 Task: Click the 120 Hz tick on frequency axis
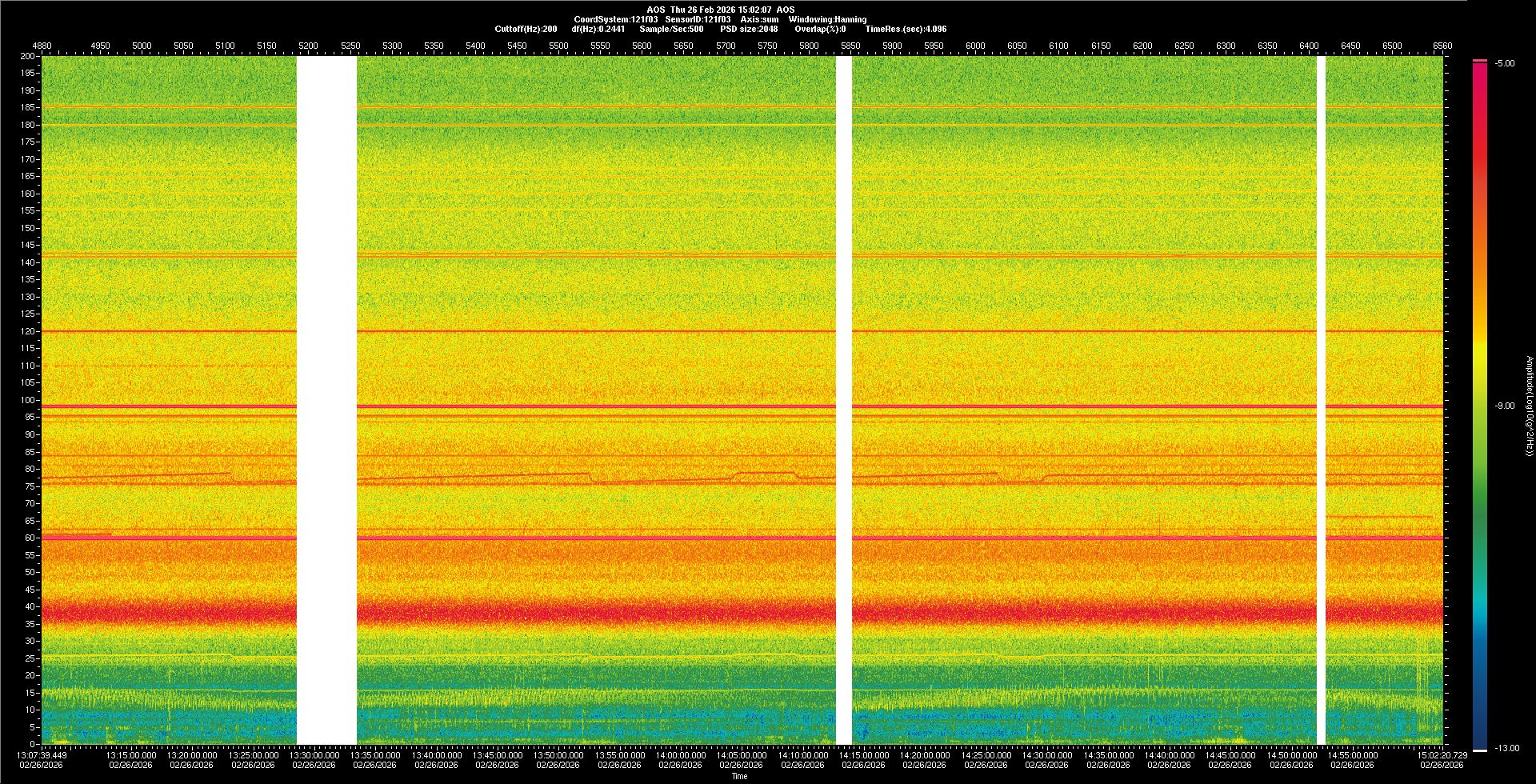(x=28, y=331)
